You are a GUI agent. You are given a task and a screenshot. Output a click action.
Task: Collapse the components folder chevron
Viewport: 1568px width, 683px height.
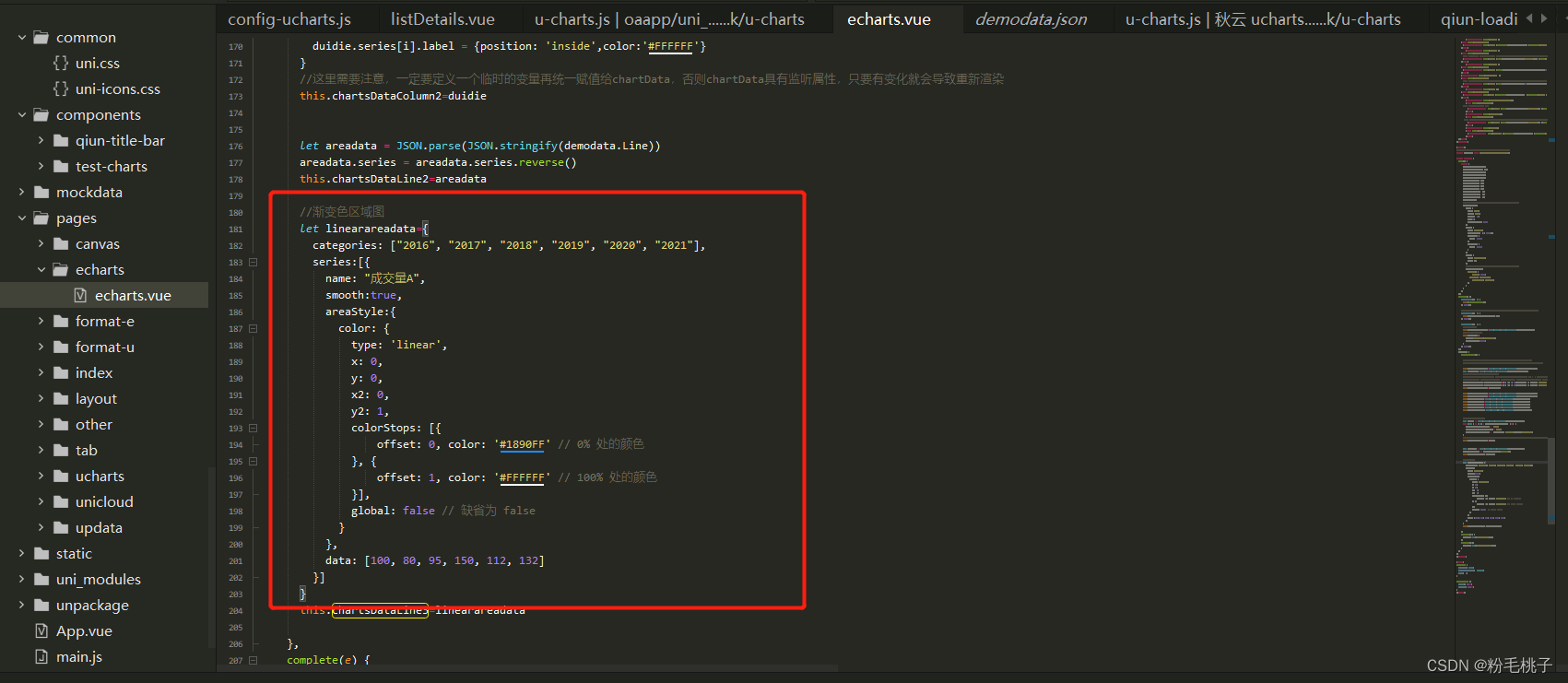click(x=22, y=115)
